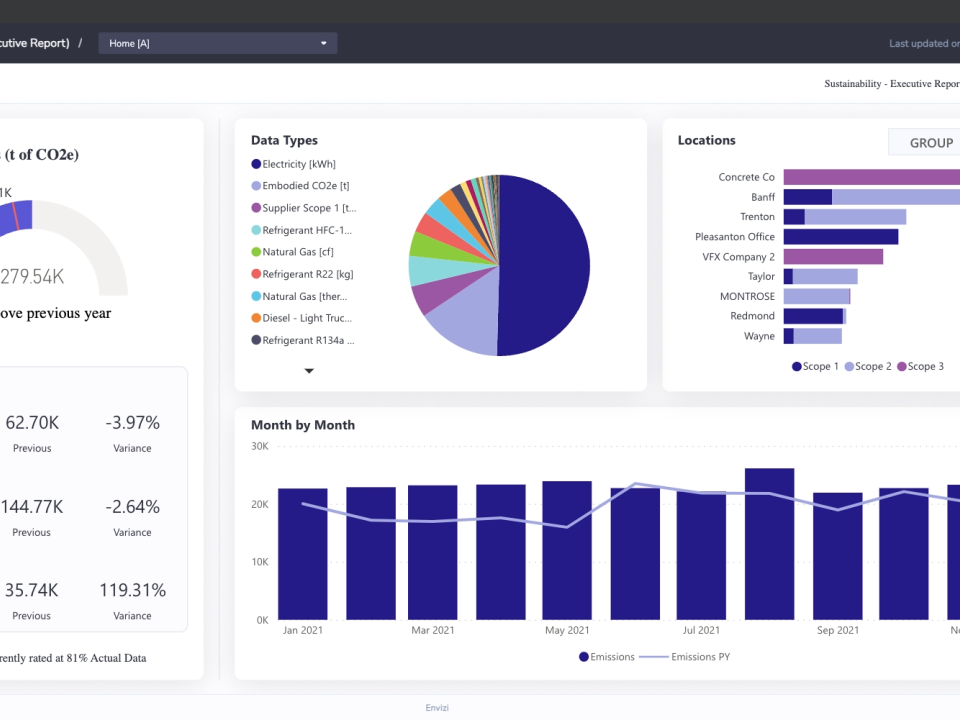
Task: Click the Trenton lavender bar segment
Action: pos(855,217)
